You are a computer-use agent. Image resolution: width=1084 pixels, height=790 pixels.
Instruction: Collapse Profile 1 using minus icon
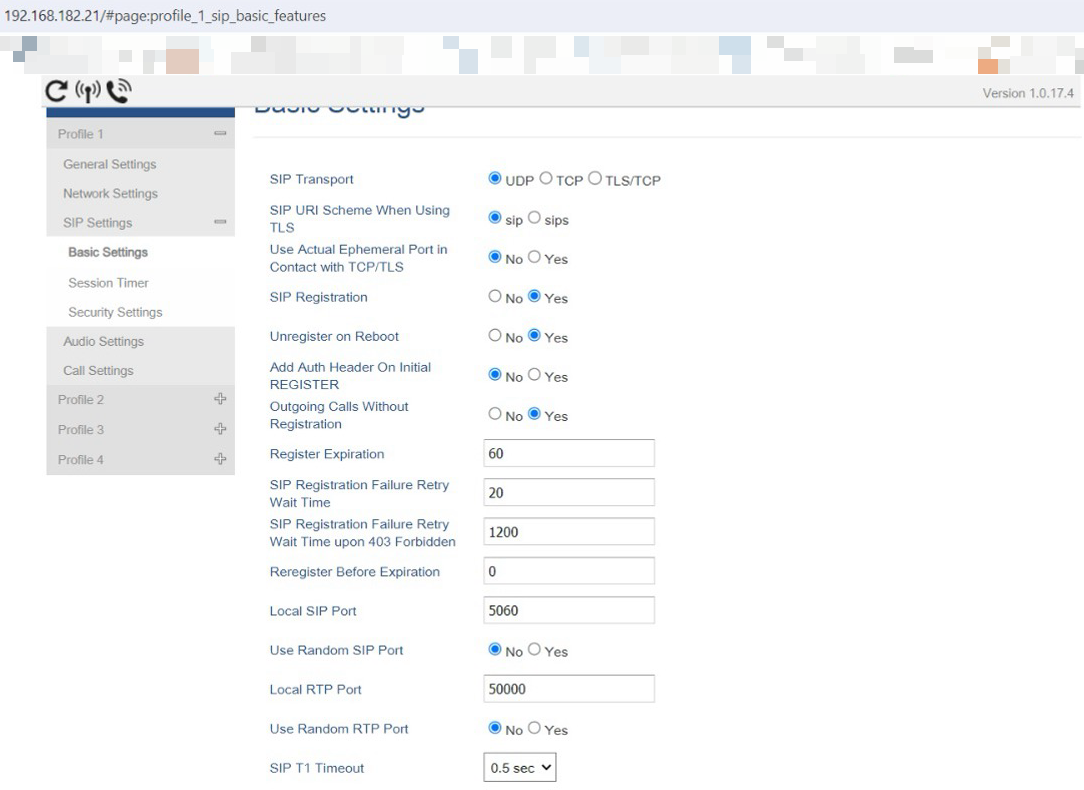click(x=220, y=134)
